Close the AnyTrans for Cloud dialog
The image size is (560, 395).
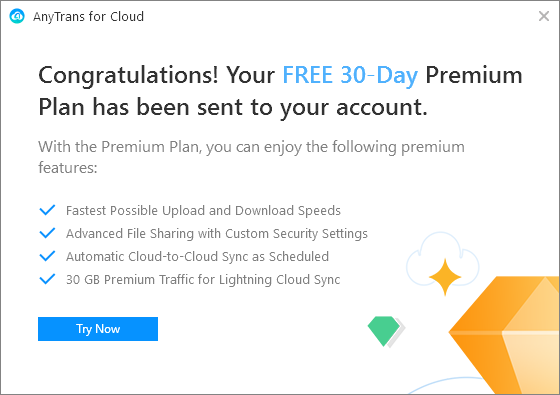(x=544, y=16)
